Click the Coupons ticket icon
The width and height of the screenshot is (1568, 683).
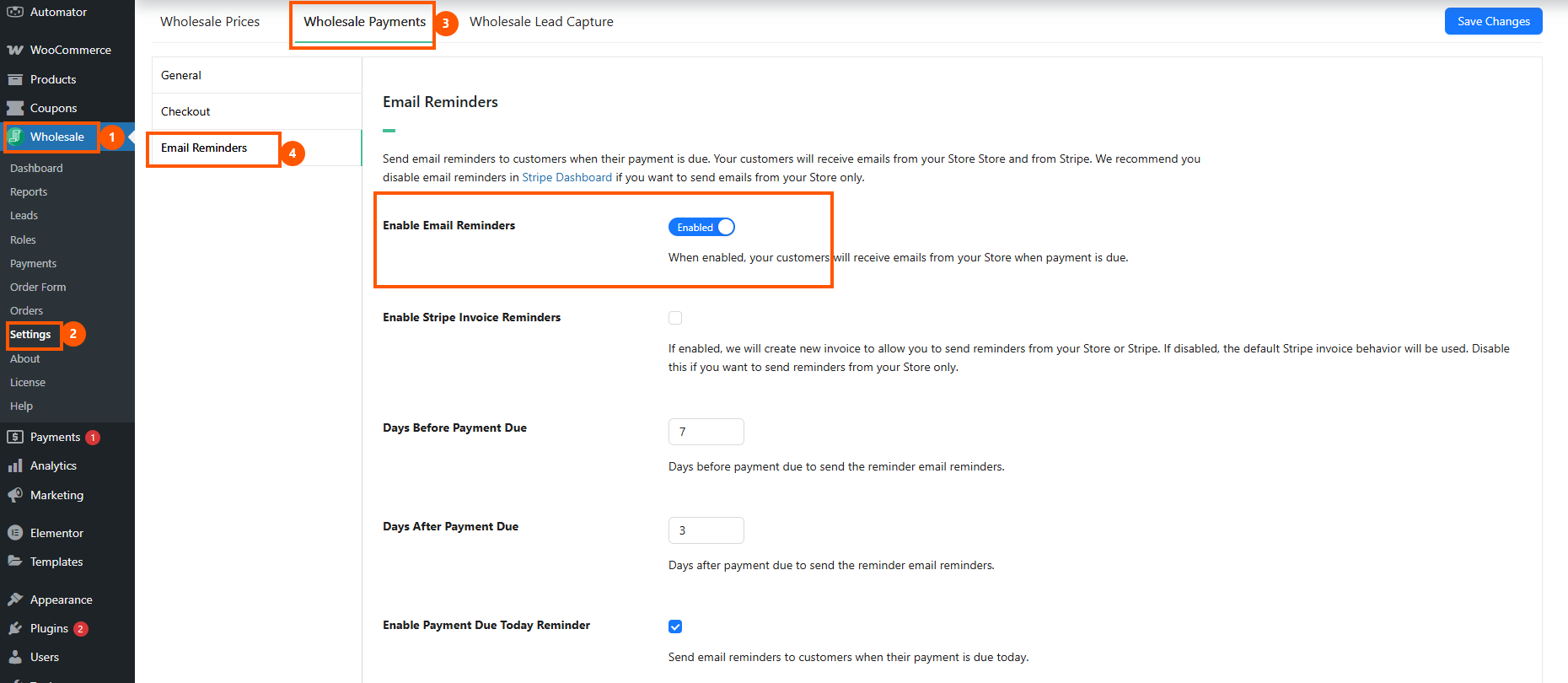[x=15, y=108]
